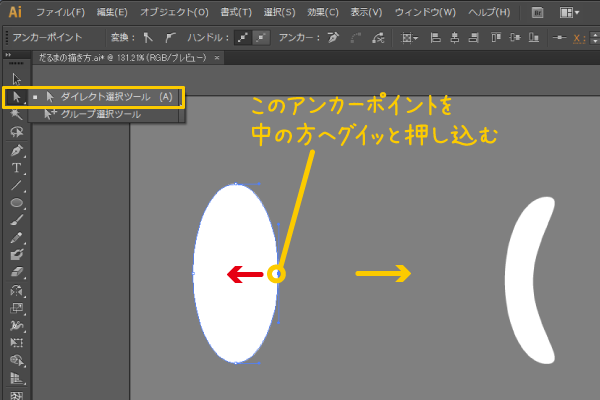Viewport: 600px width, 400px height.
Task: Choose ダイレクト選択ツール from the flyout
Action: tap(108, 97)
